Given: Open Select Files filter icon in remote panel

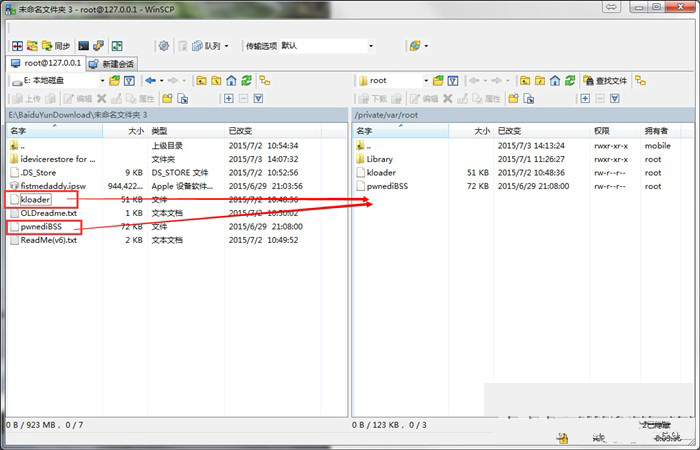Looking at the screenshot, I should [615, 98].
